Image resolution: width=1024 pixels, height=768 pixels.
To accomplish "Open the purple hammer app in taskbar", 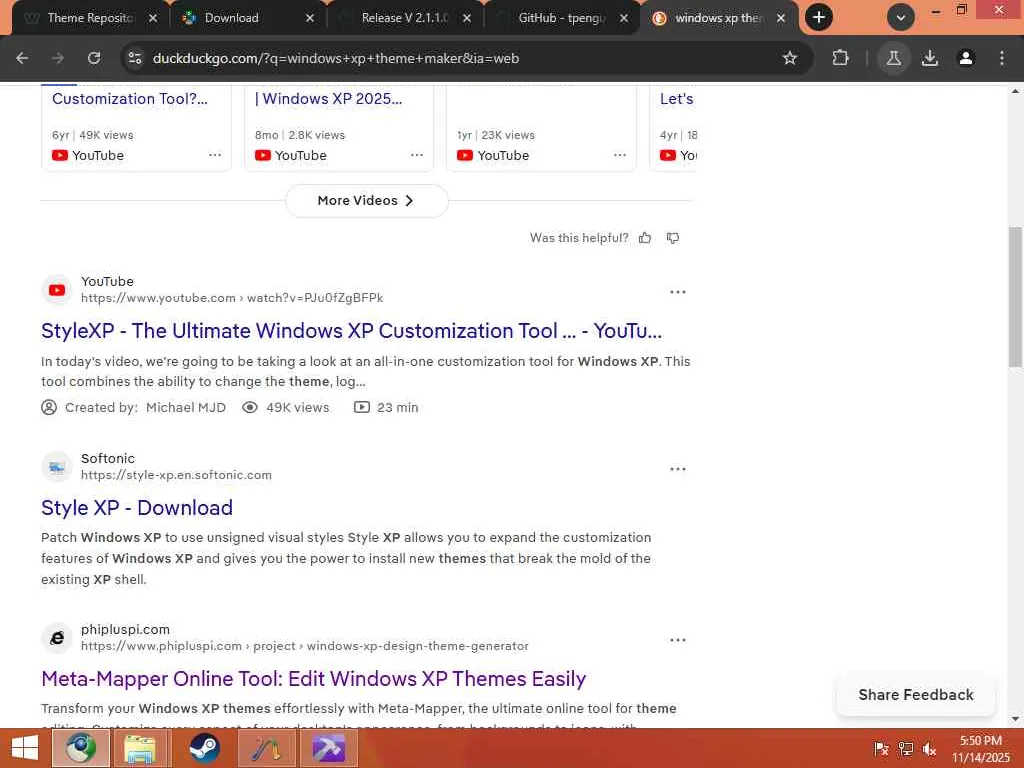I will [x=328, y=748].
